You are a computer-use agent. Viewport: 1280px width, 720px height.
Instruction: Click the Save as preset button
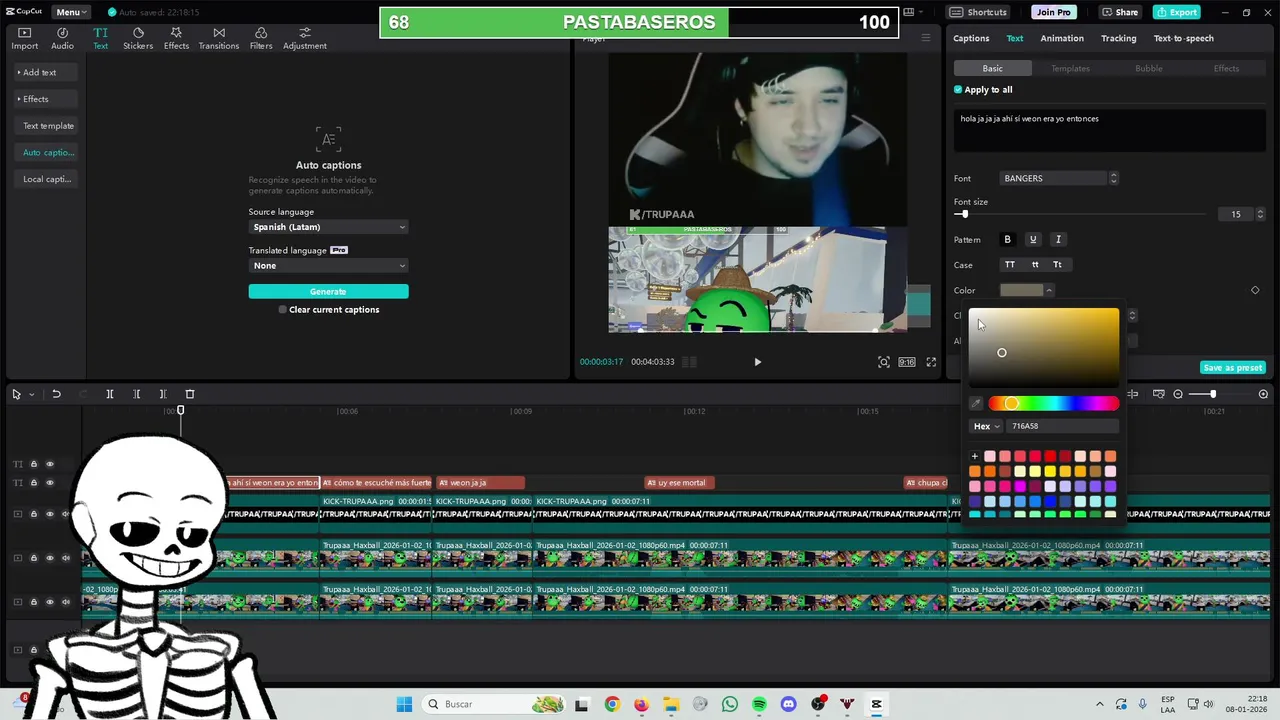tap(1233, 367)
